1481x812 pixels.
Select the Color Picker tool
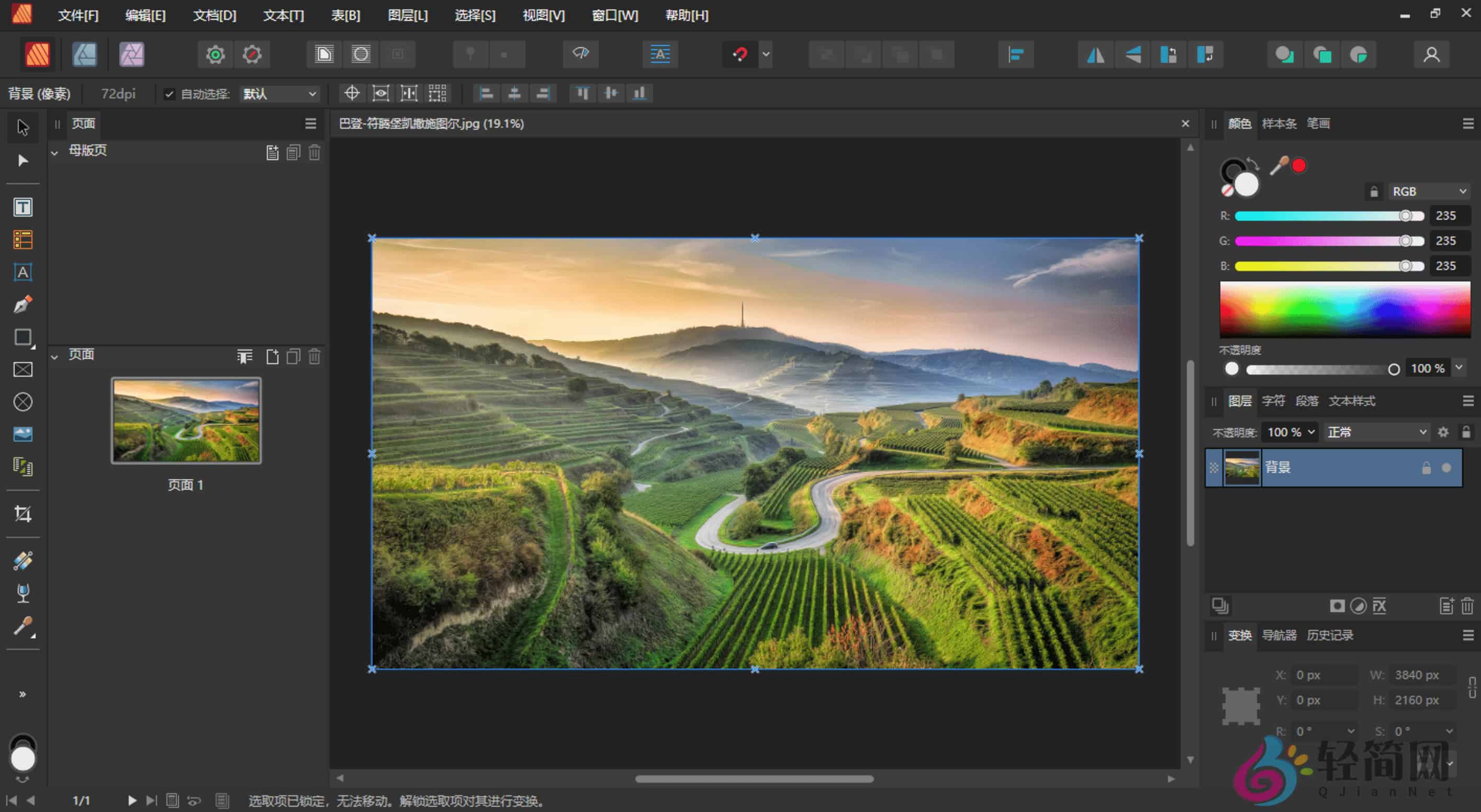pos(23,626)
